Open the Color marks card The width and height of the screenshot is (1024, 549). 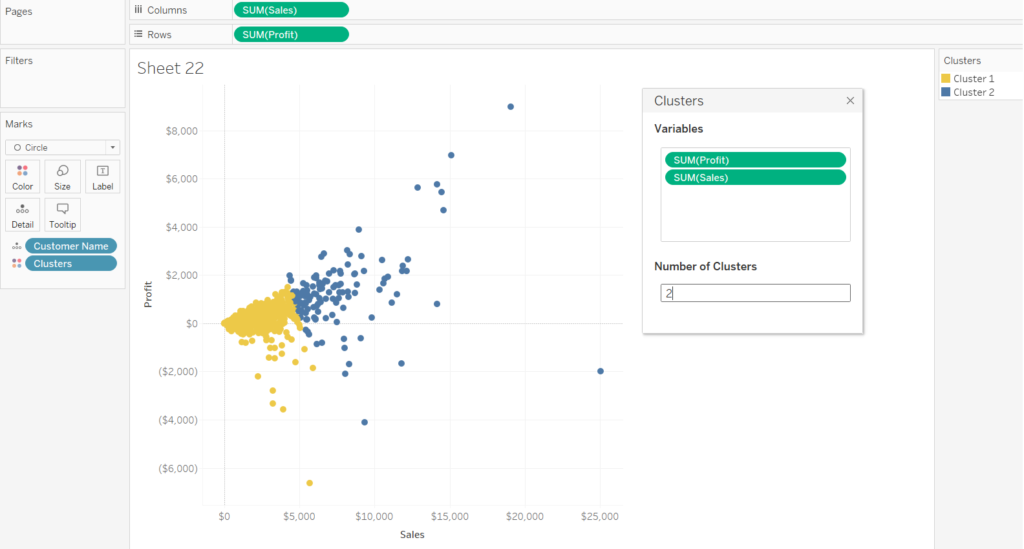coord(22,176)
